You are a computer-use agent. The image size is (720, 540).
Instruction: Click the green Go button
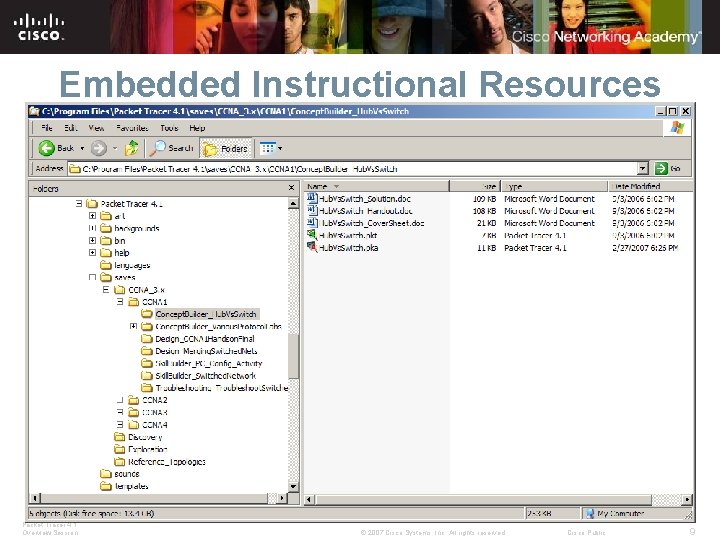(668, 169)
